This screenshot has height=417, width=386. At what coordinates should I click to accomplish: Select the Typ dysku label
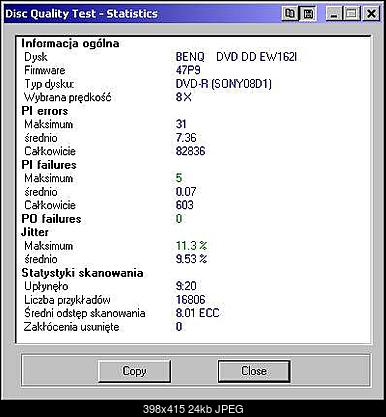click(x=49, y=84)
